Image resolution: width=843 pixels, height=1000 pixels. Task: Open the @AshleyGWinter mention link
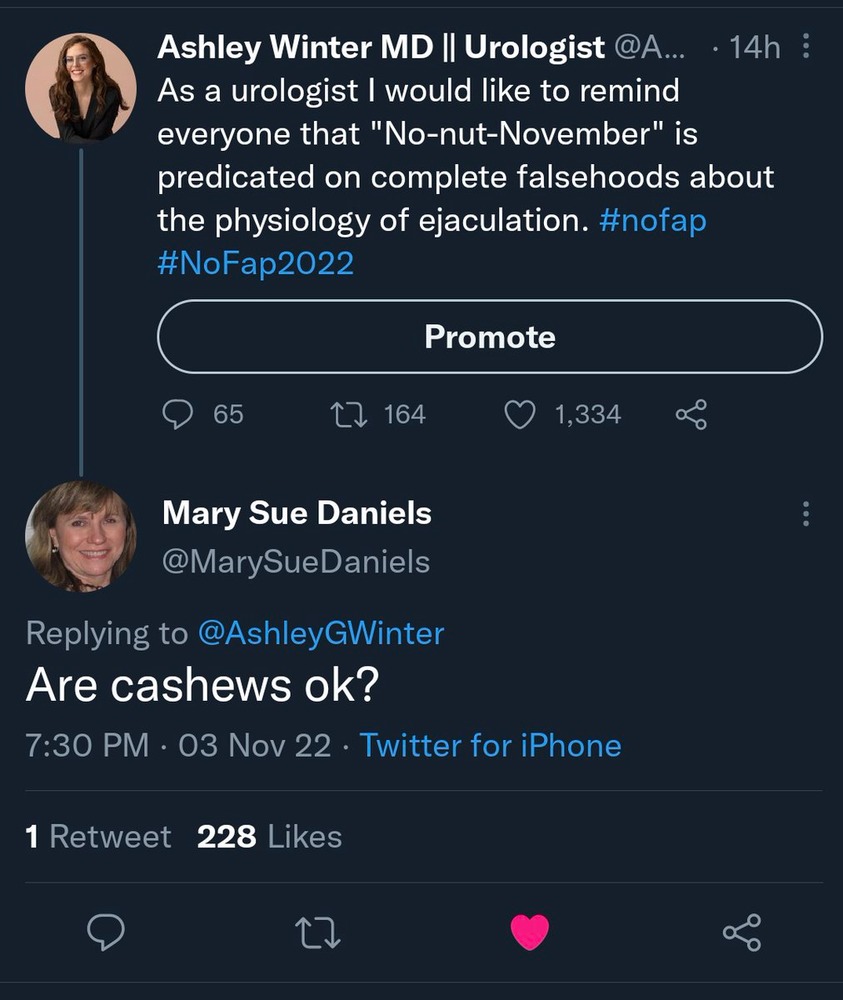point(321,633)
